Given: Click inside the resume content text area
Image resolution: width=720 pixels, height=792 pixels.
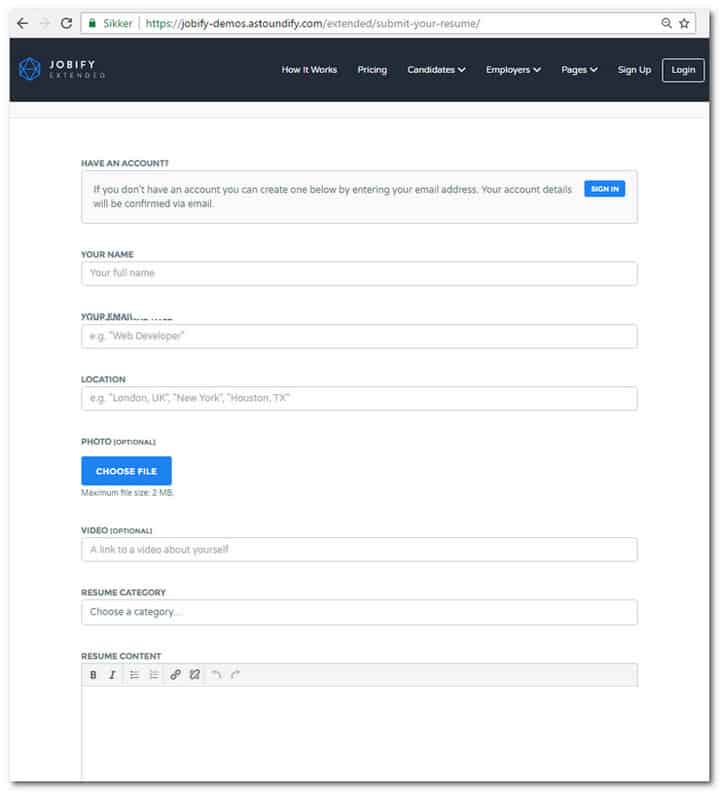Looking at the screenshot, I should (x=359, y=732).
